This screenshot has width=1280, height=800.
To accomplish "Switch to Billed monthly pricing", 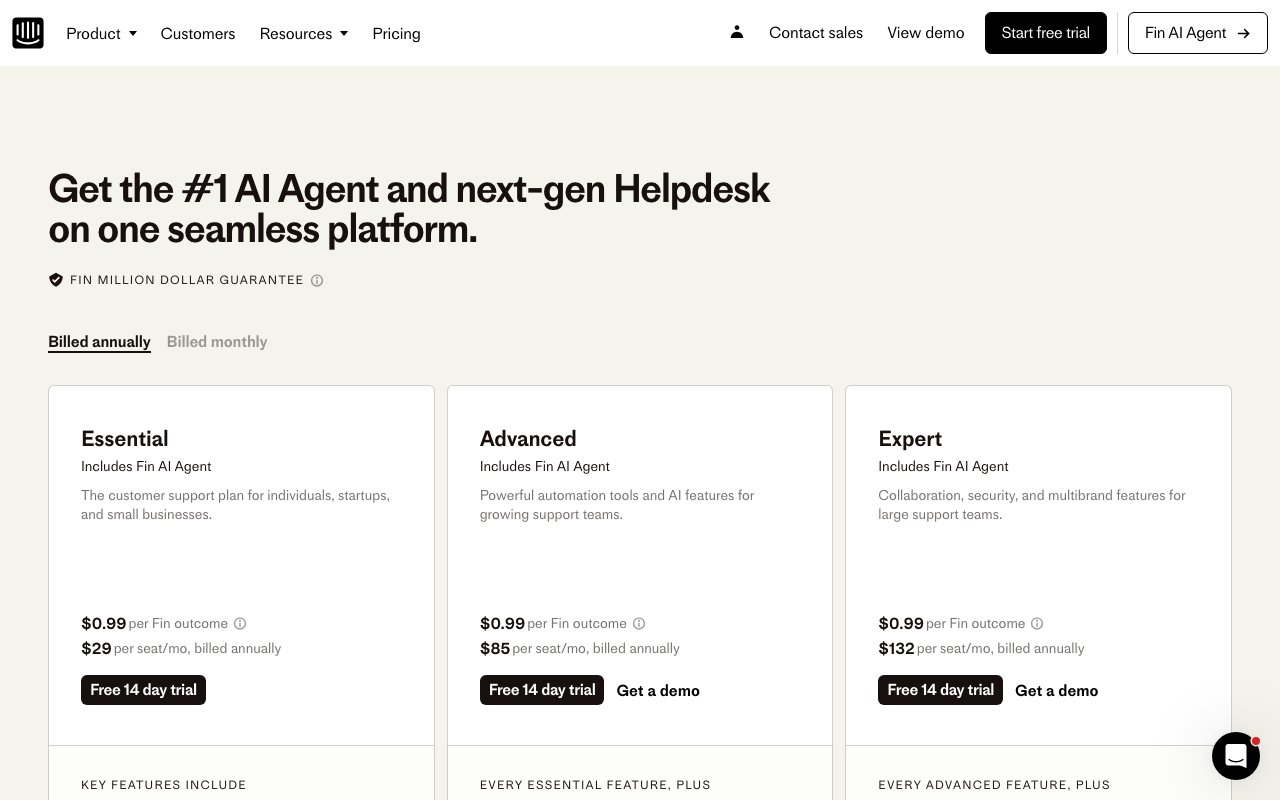I will pyautogui.click(x=217, y=342).
